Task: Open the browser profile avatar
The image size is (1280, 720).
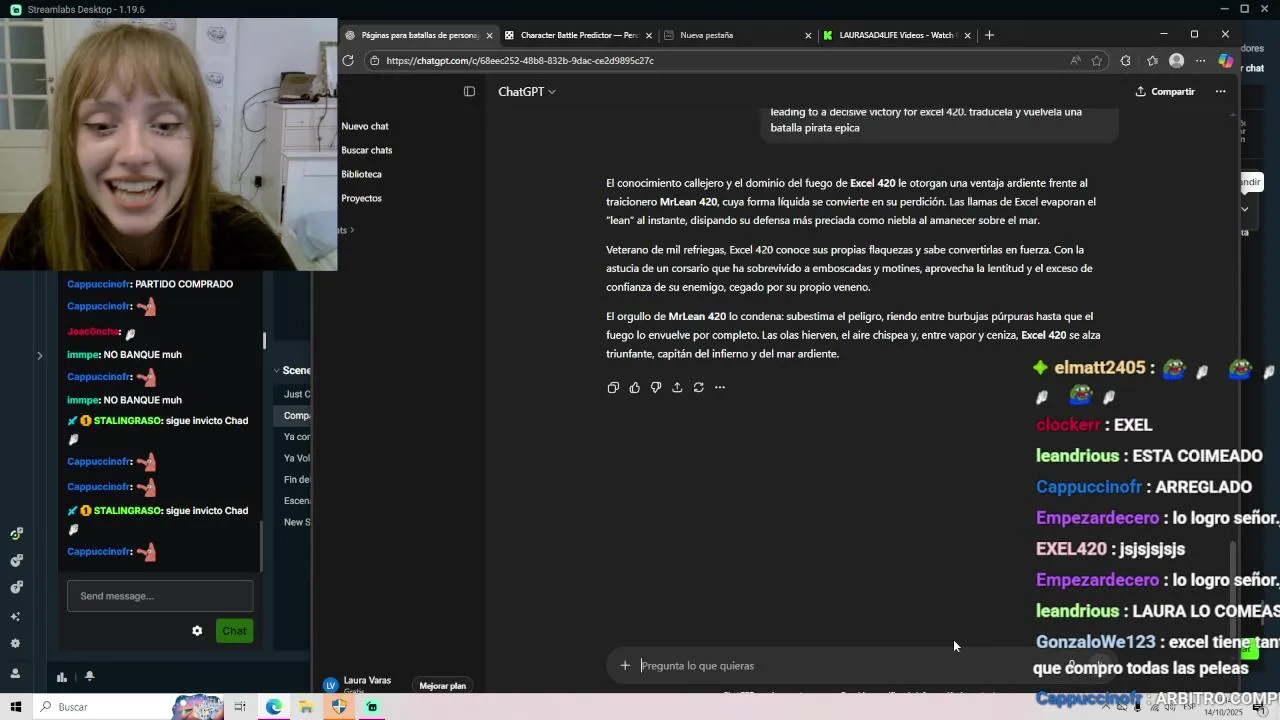Action: click(x=1177, y=60)
